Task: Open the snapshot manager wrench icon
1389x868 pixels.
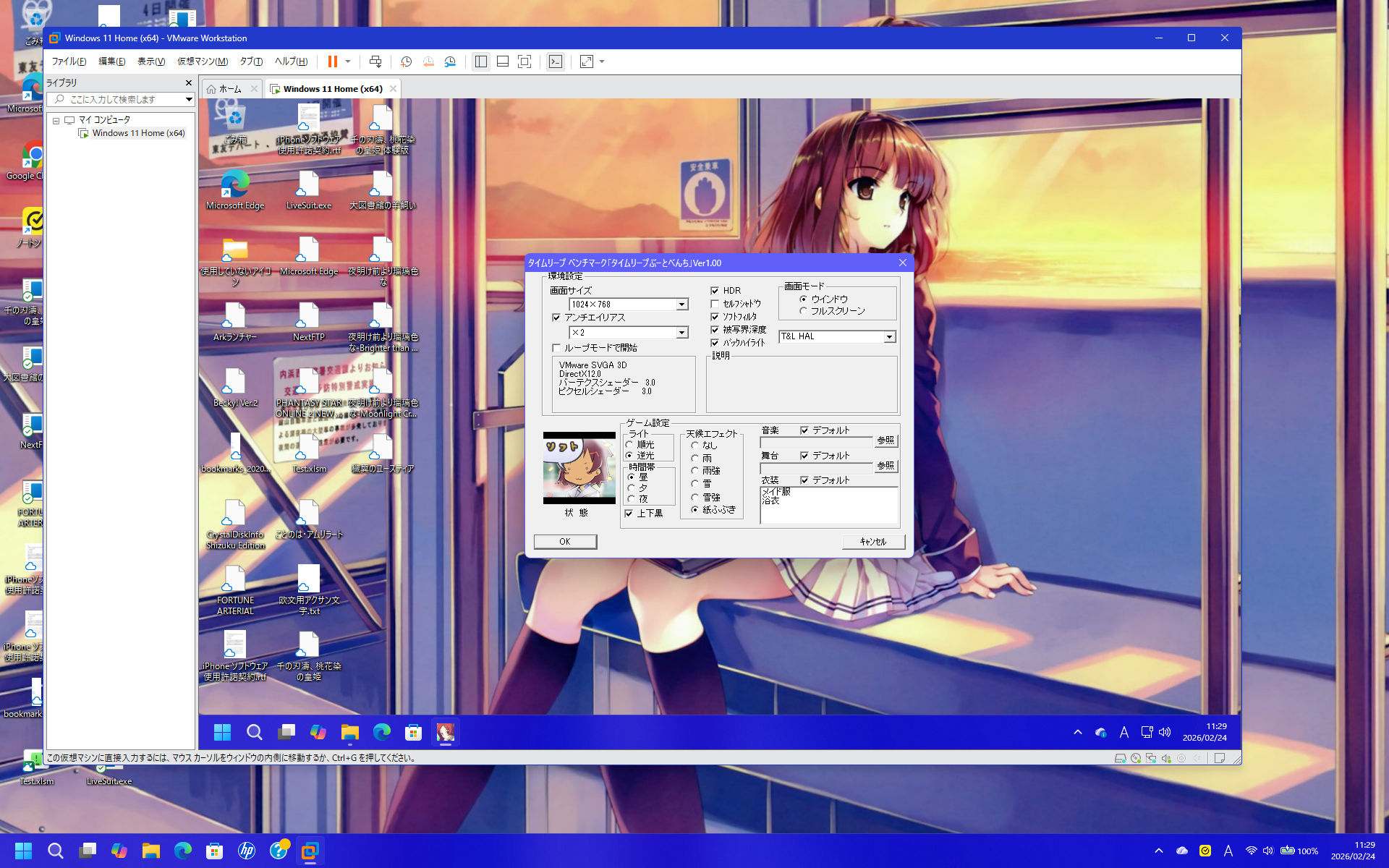Action: pyautogui.click(x=450, y=61)
